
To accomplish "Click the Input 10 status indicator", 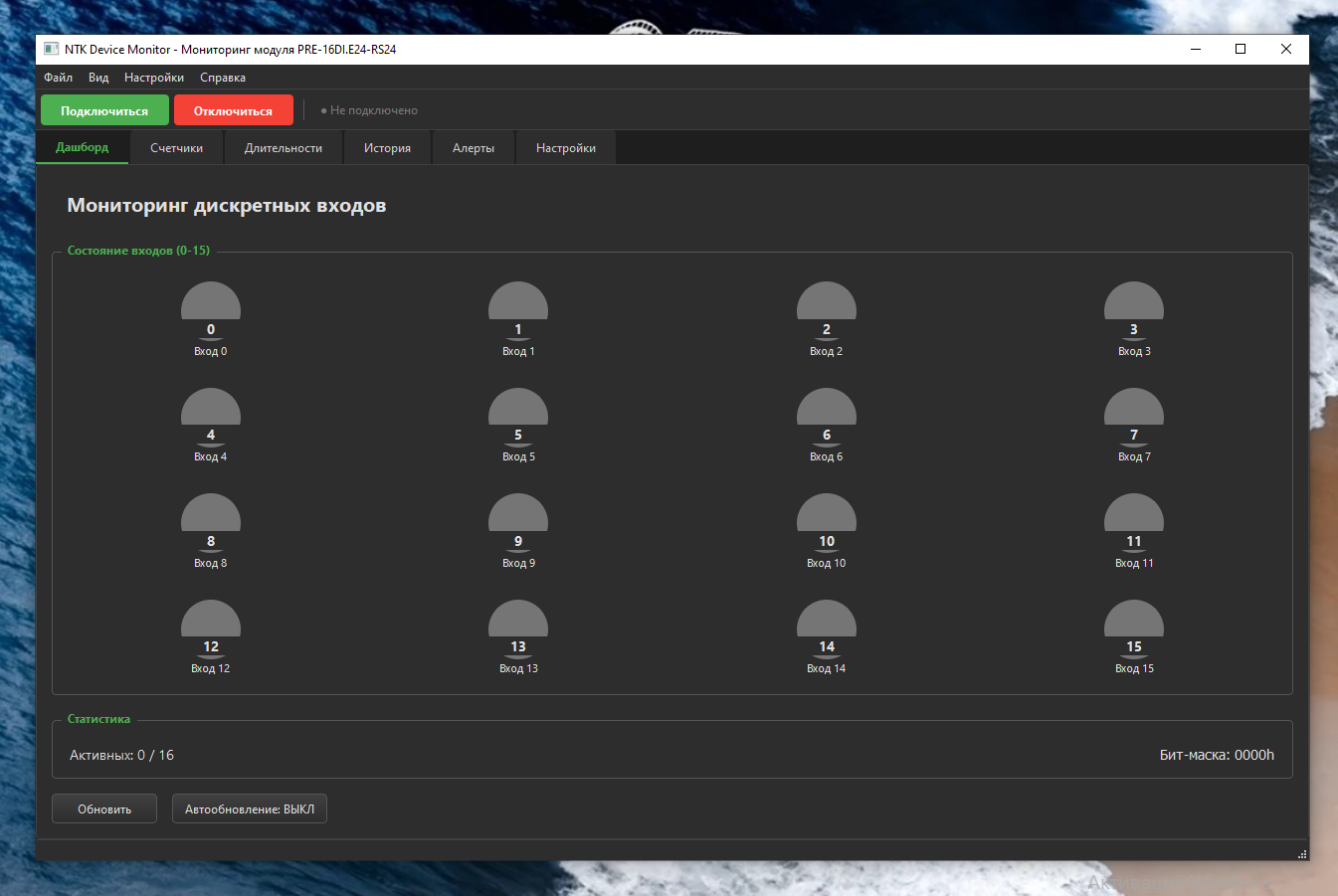I will click(826, 522).
